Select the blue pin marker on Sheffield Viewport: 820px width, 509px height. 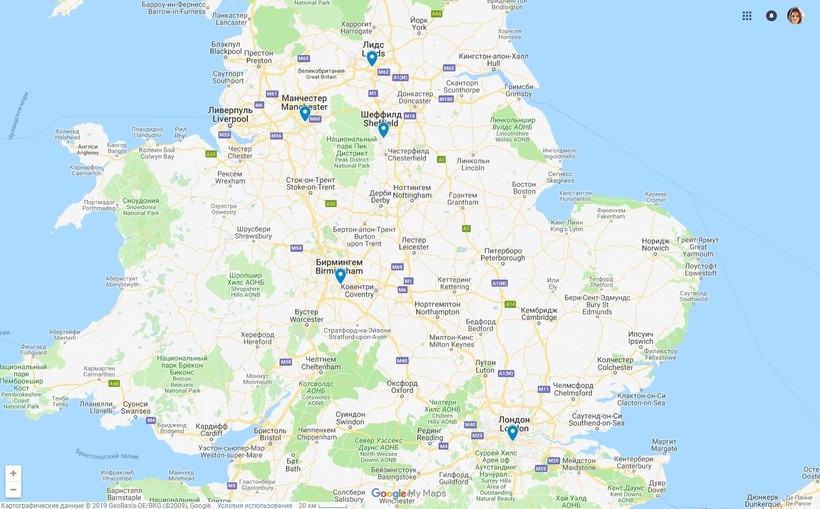tap(383, 129)
